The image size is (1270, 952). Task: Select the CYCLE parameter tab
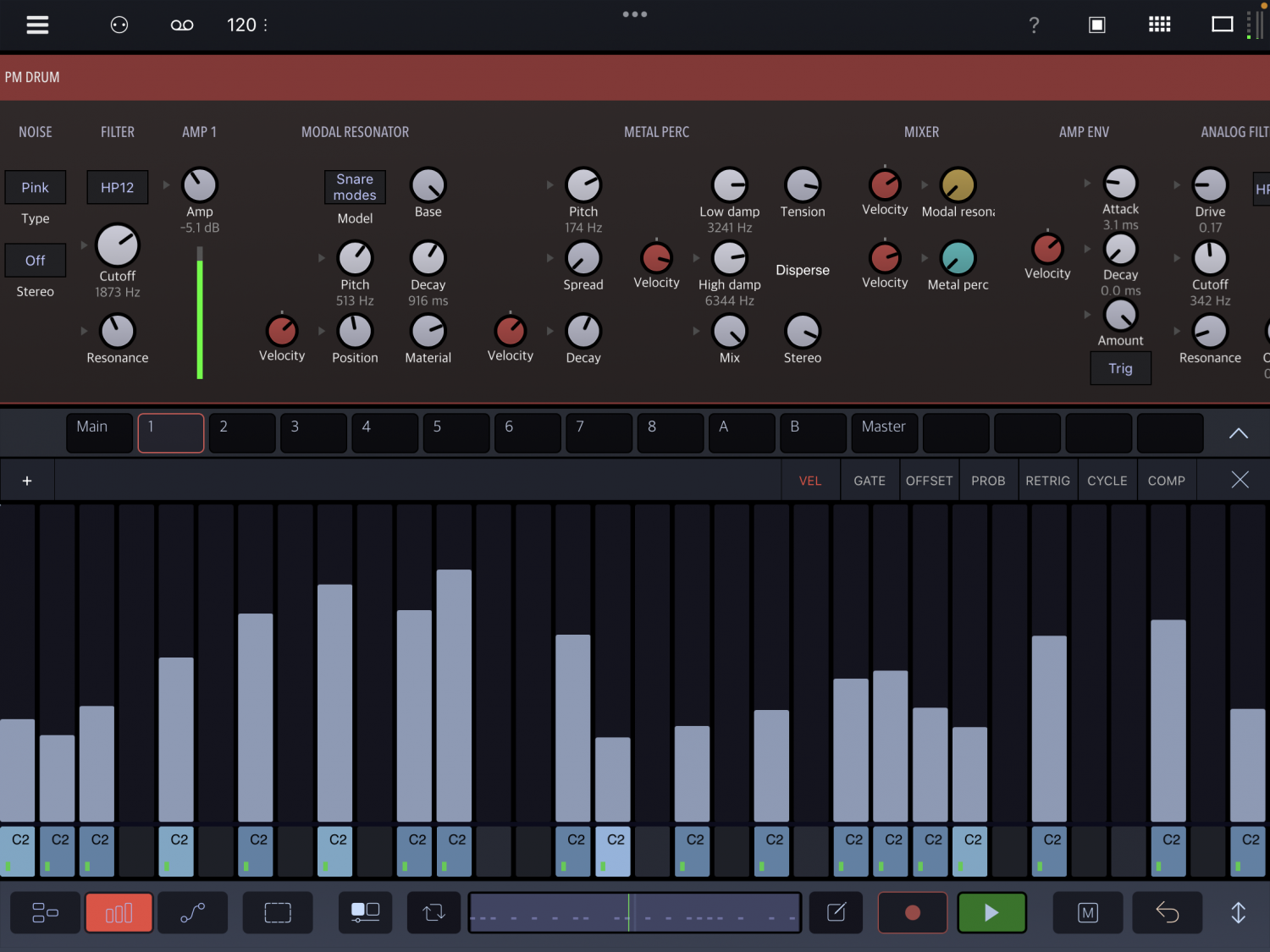(1107, 481)
